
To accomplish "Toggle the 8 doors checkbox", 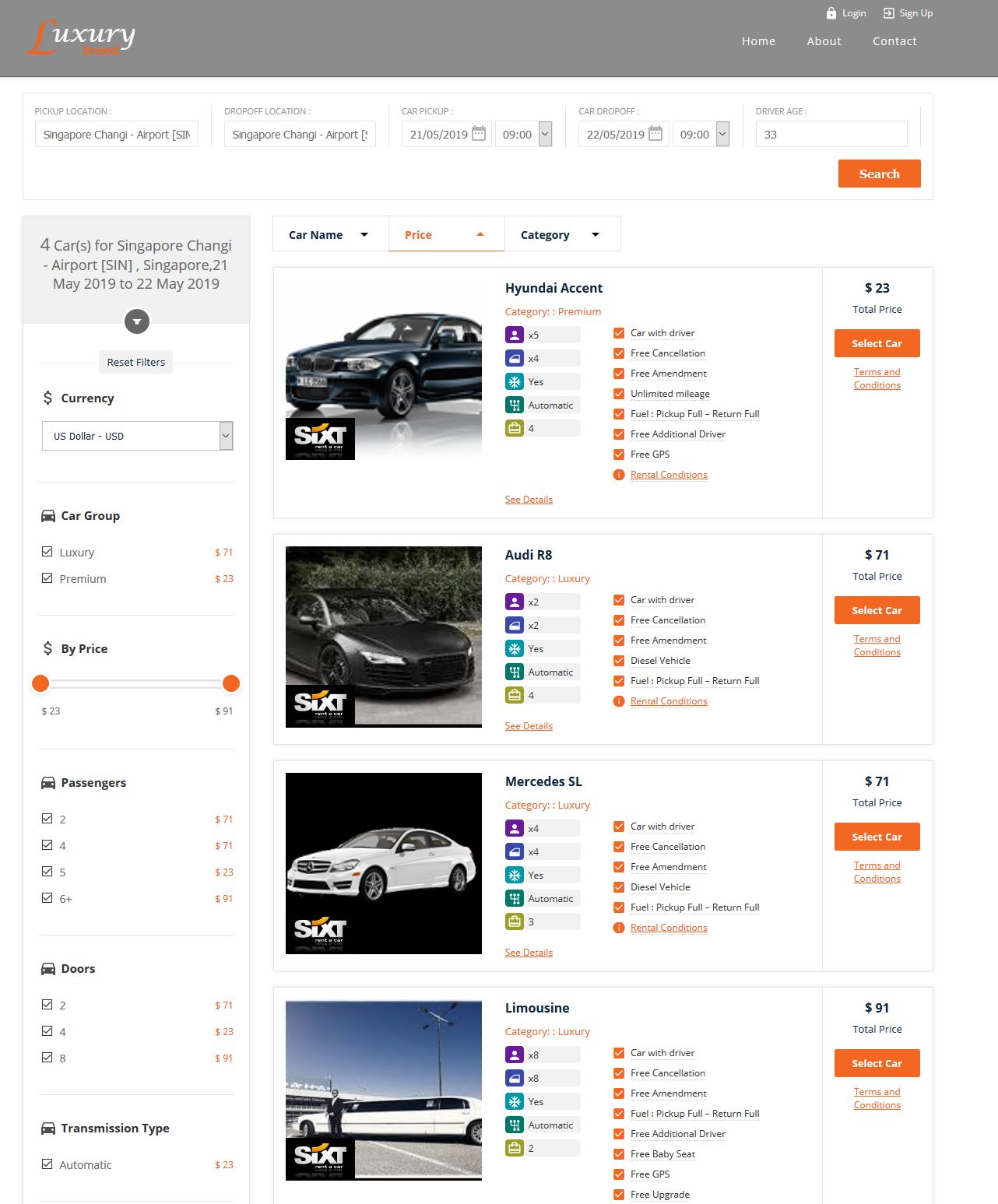I will tap(47, 1058).
